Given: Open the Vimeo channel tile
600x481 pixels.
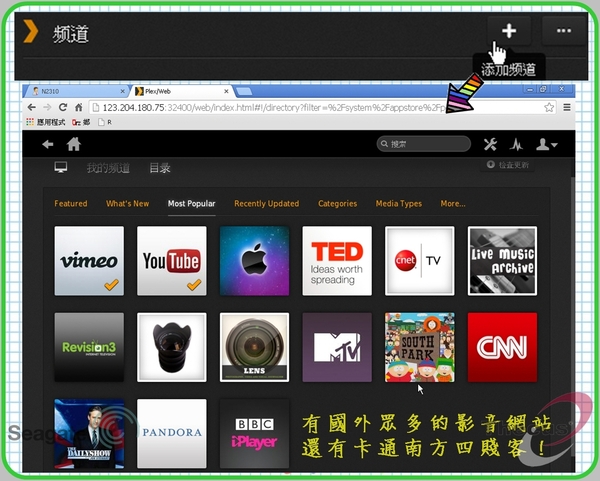Looking at the screenshot, I should point(89,261).
